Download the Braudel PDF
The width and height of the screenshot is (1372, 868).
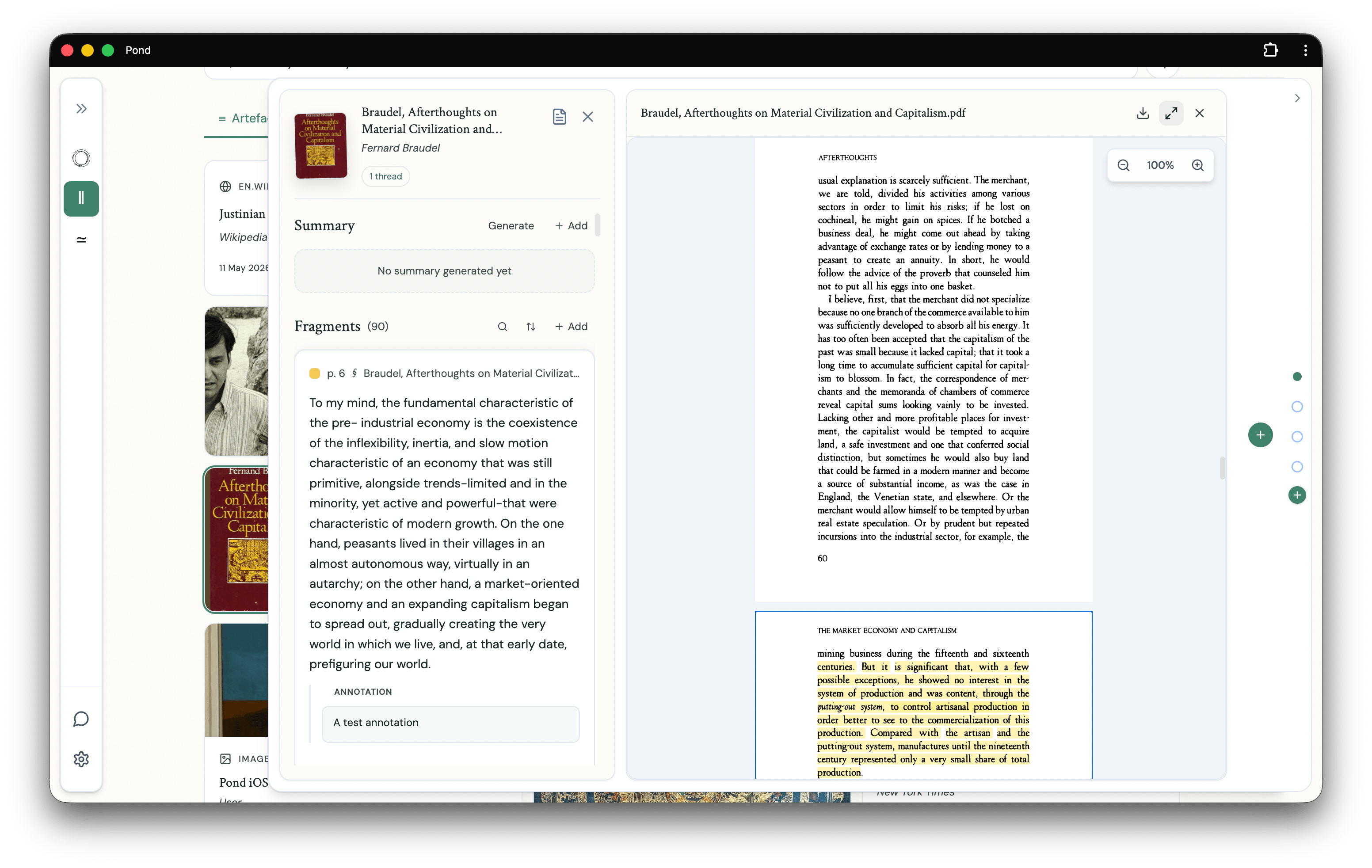point(1143,113)
